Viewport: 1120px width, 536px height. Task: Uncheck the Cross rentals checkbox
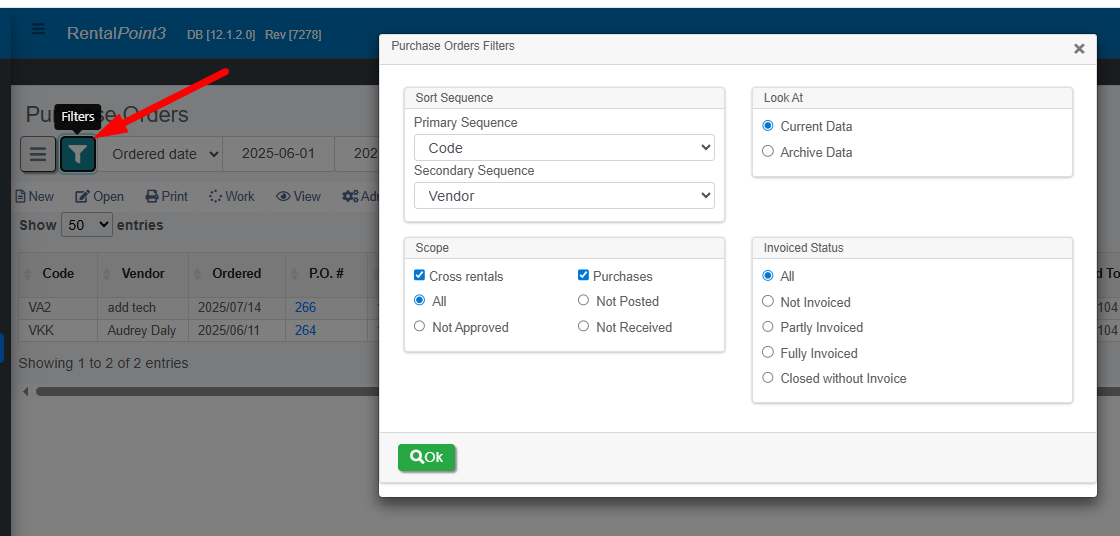pos(420,276)
